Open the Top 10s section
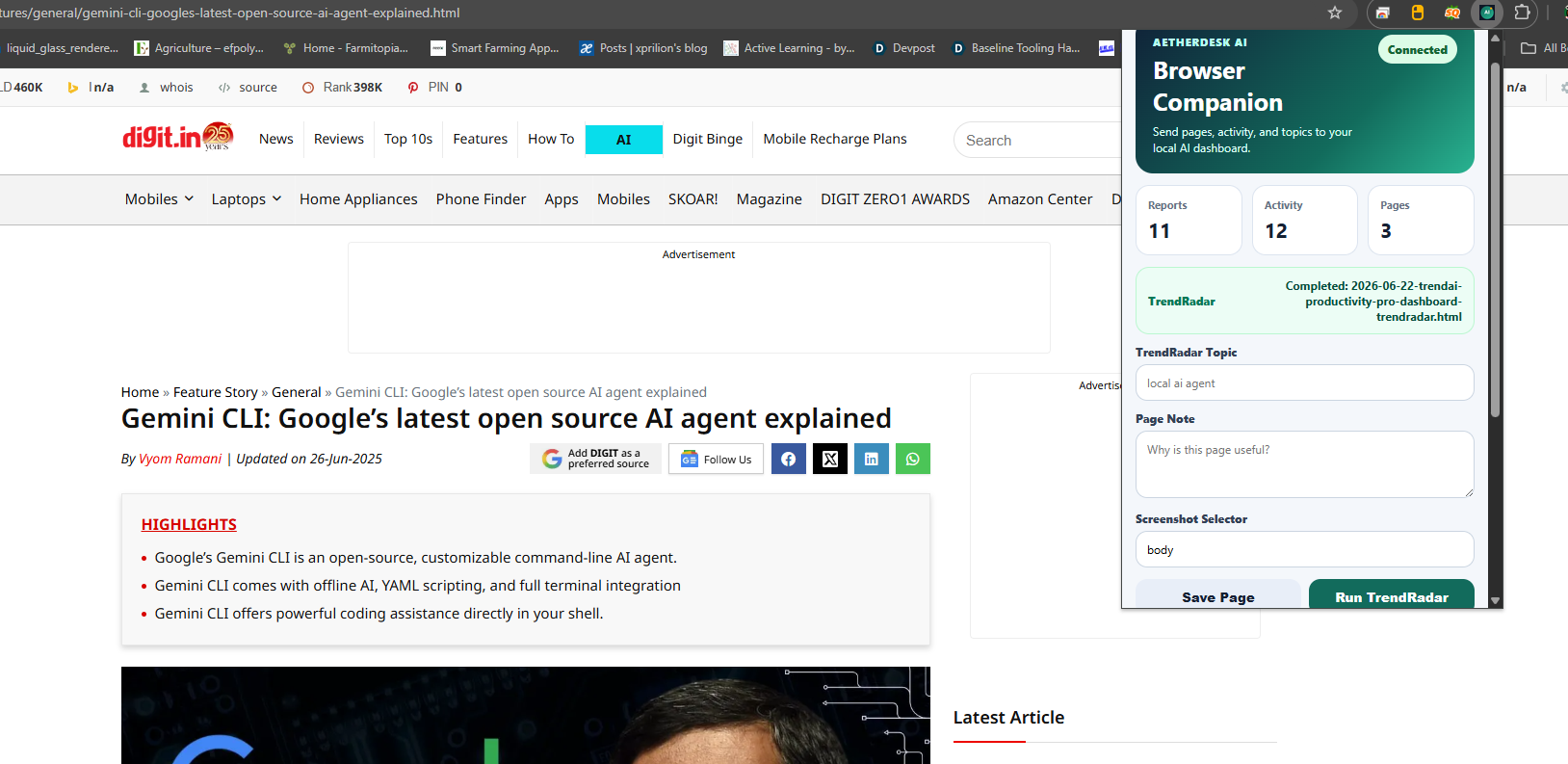The width and height of the screenshot is (1568, 764). point(408,139)
